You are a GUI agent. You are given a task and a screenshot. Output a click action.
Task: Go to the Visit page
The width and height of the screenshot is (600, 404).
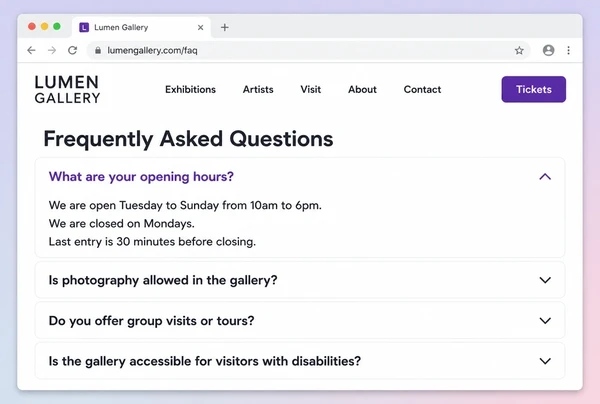pyautogui.click(x=310, y=90)
